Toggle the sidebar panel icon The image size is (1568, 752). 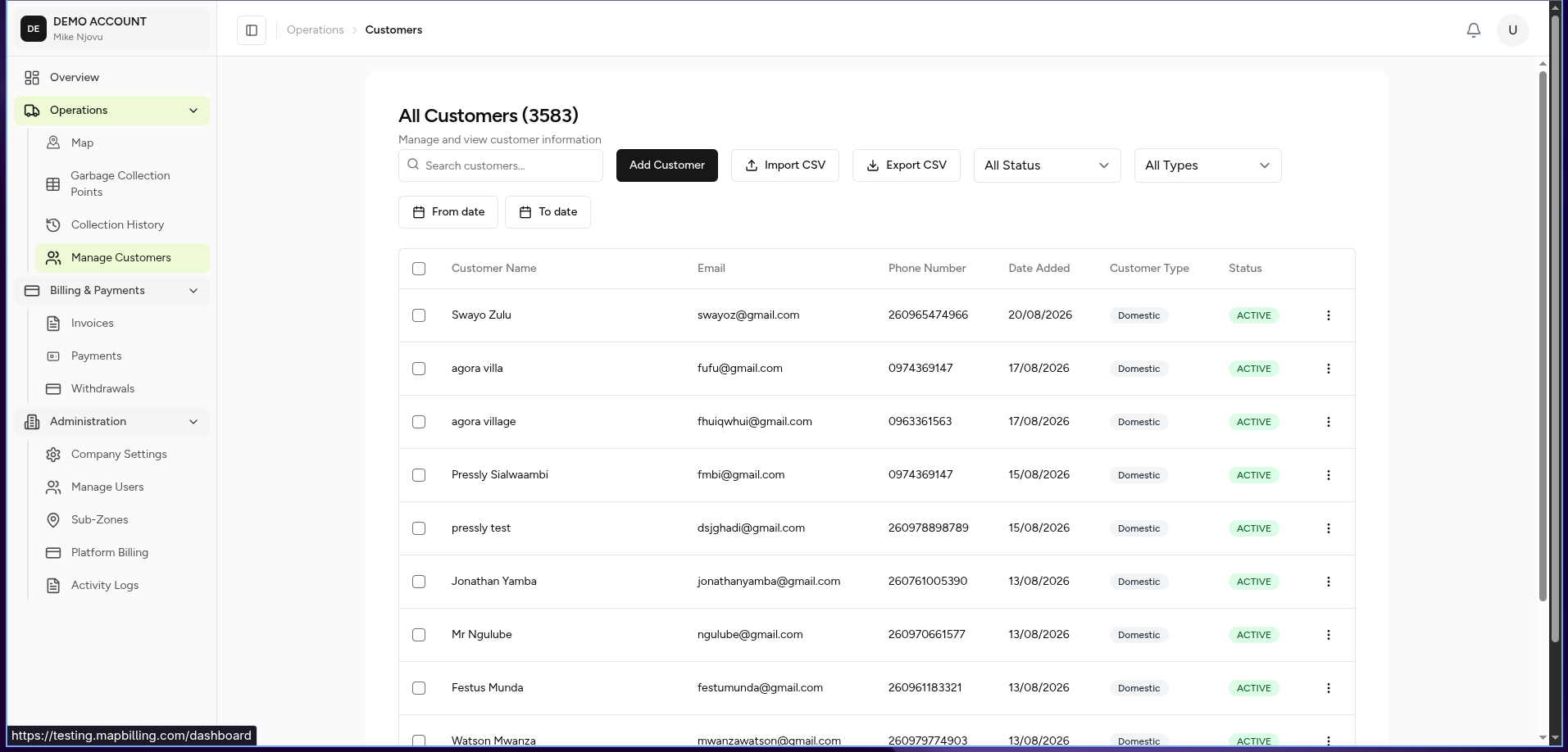pos(252,30)
